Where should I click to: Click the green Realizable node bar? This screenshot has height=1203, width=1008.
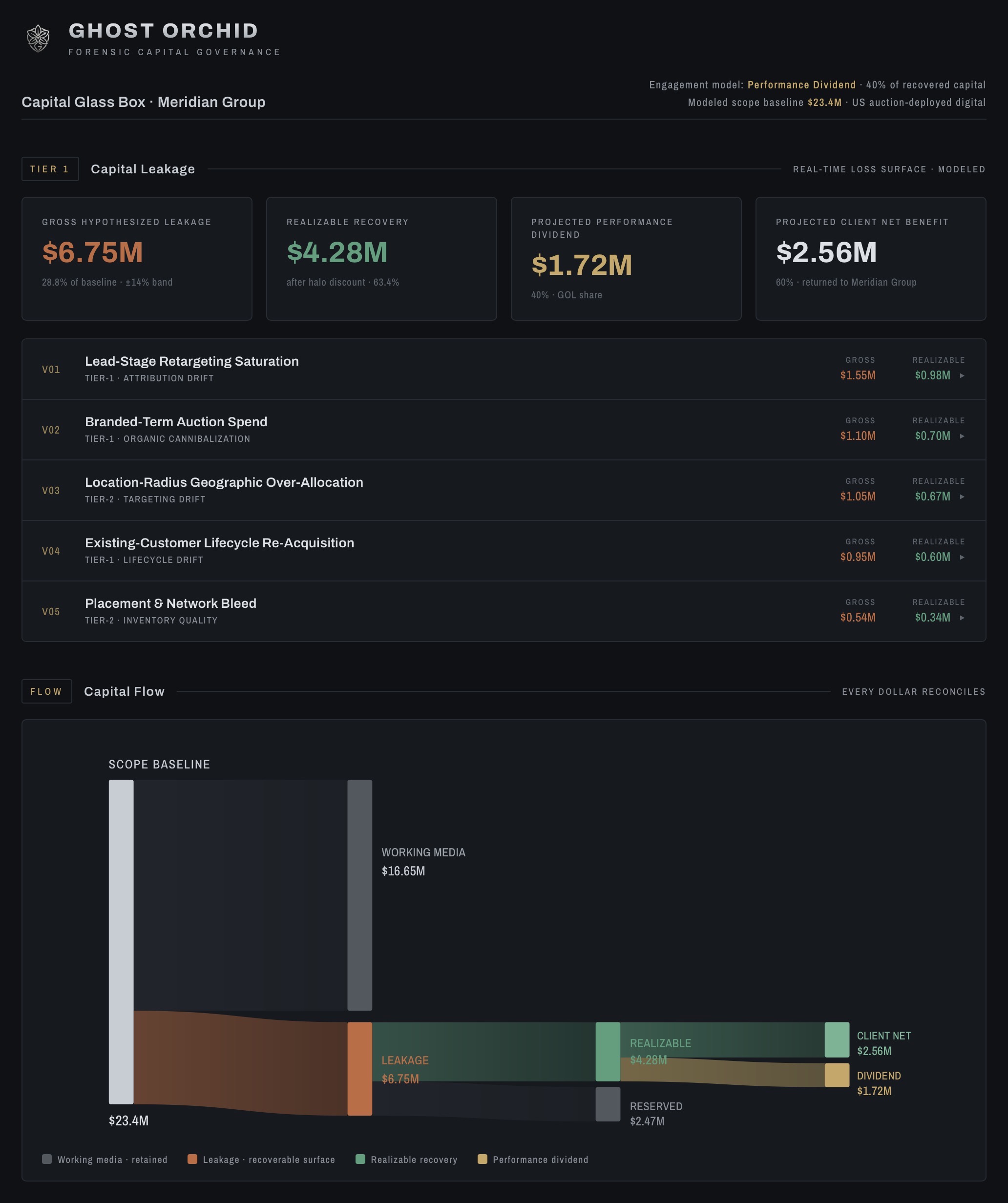(608, 1052)
